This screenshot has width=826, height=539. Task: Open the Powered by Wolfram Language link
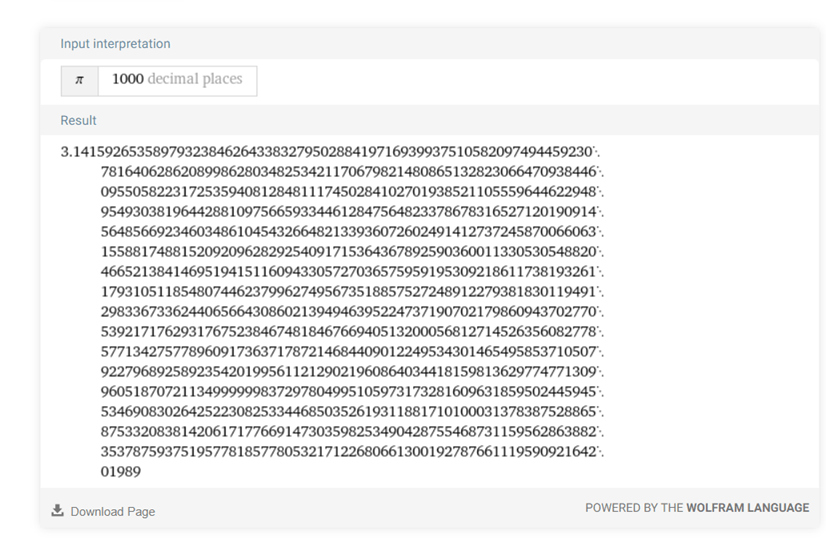(x=697, y=508)
